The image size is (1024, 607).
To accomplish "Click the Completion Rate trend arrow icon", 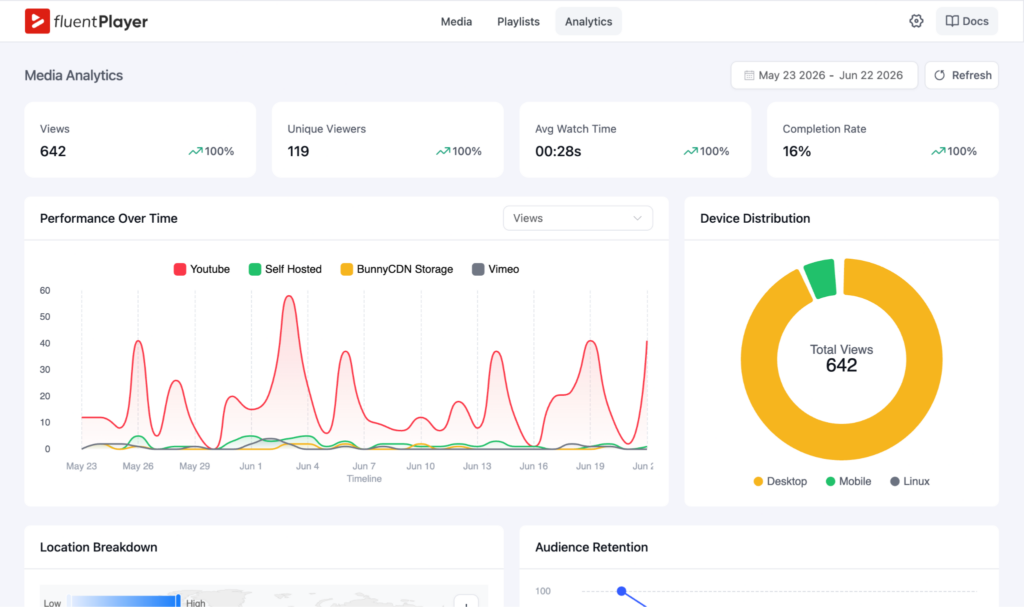I will (938, 151).
